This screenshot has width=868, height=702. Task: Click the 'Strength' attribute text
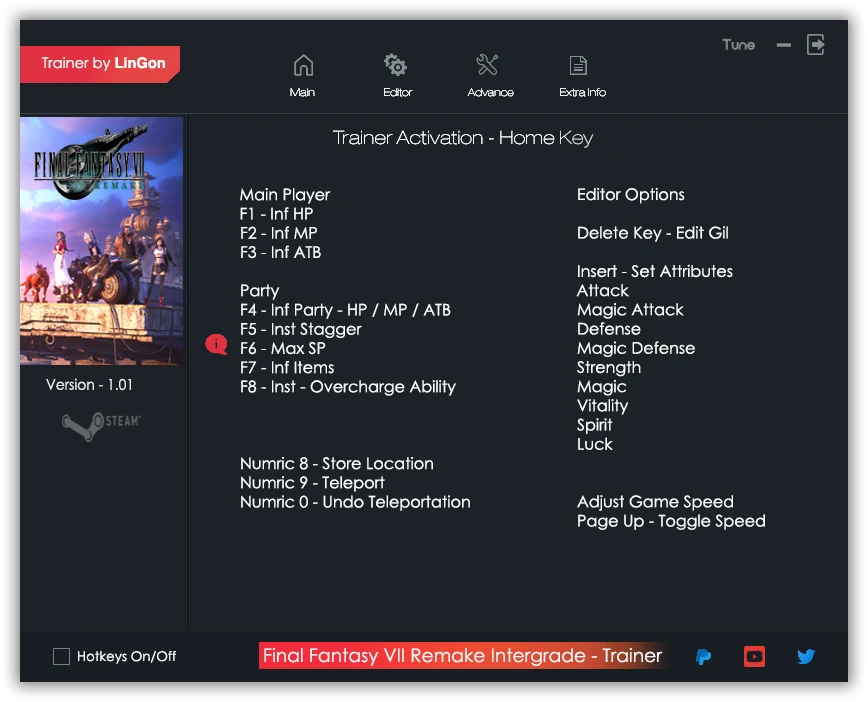[609, 368]
